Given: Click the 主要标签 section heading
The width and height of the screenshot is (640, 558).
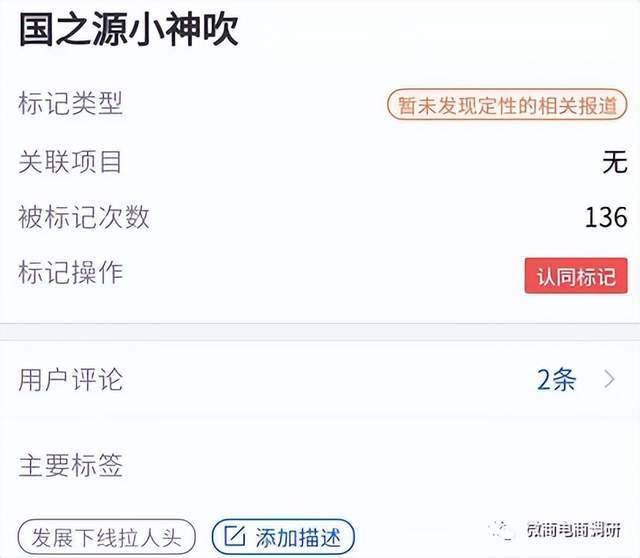Looking at the screenshot, I should click(71, 465).
